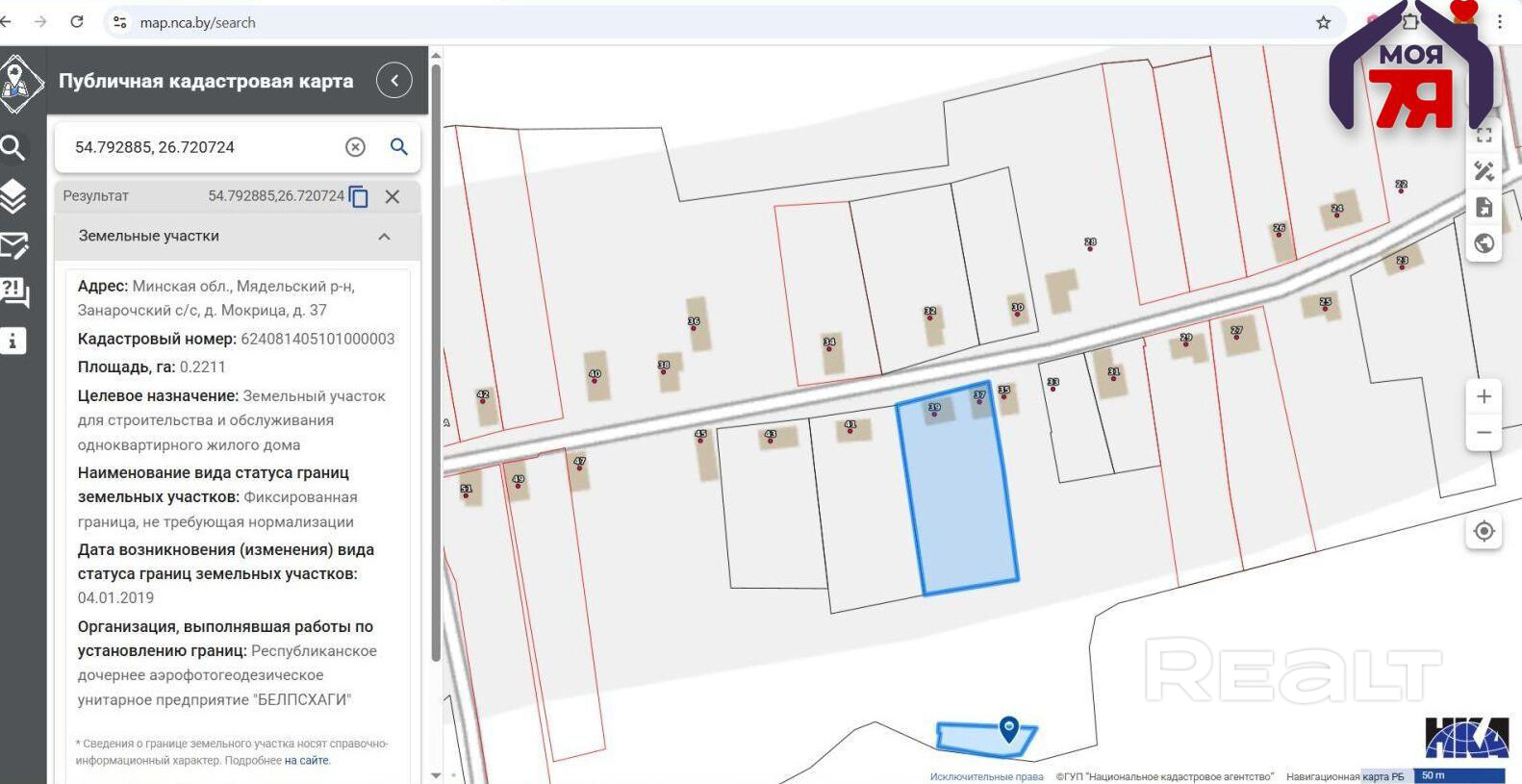Open the sidebar search magnifier icon
The width and height of the screenshot is (1522, 784).
tap(13, 147)
